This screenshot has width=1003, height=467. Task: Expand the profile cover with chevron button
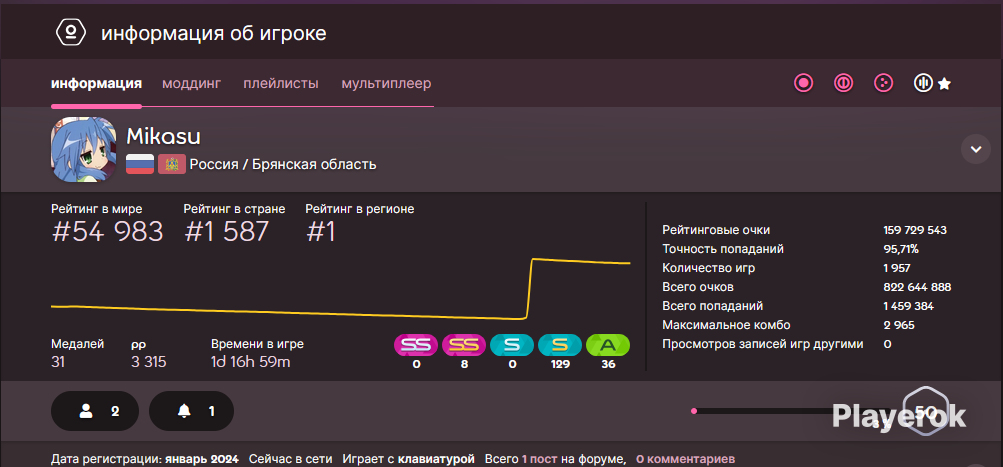(x=975, y=149)
